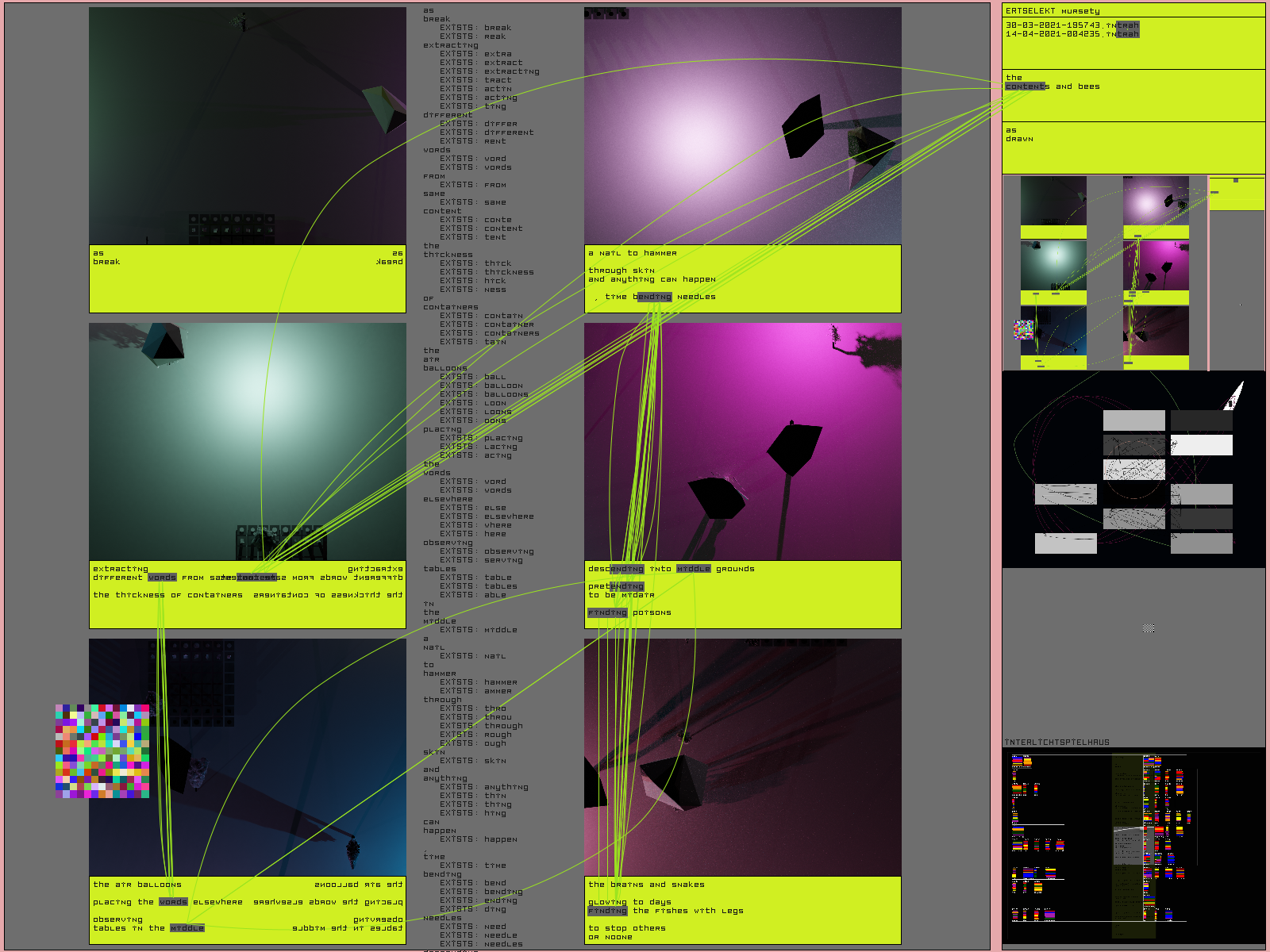The image size is (1270, 952).
Task: Open the 30-03-2021-195743 file entry
Action: (x=1072, y=25)
